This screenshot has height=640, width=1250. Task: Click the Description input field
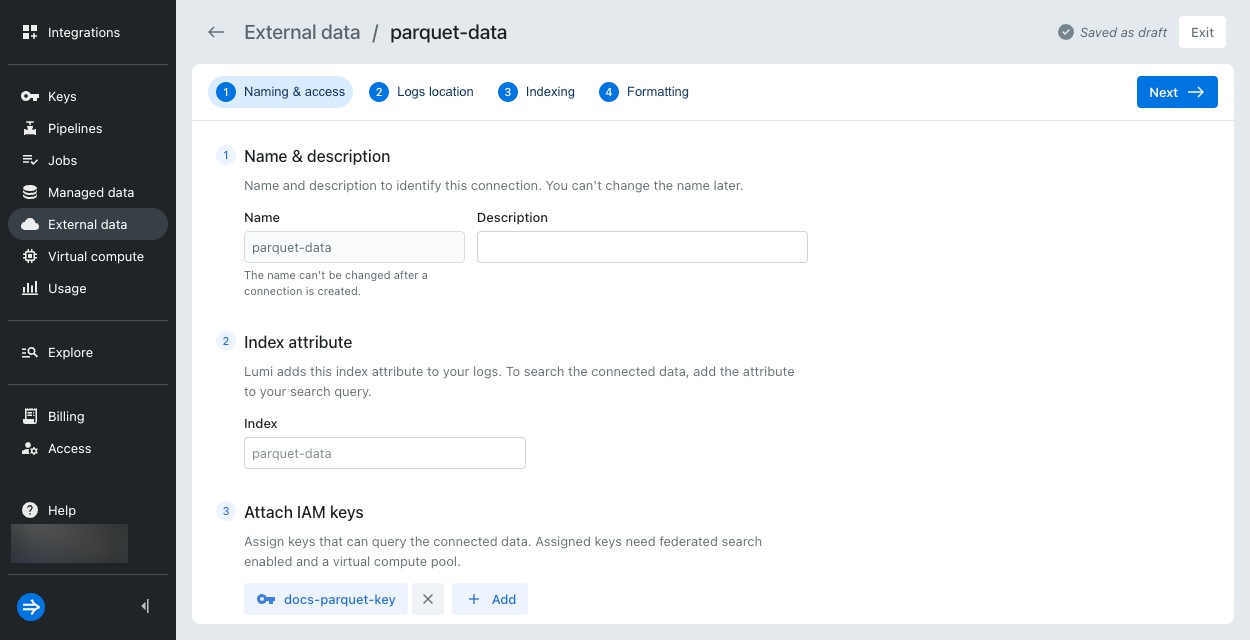(x=642, y=247)
